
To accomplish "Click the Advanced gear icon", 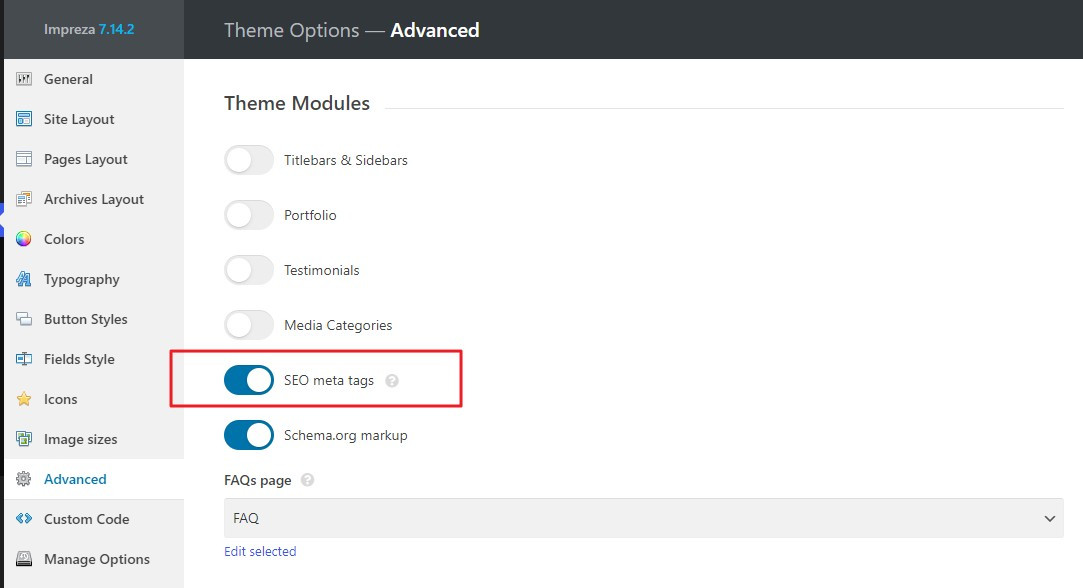I will (24, 479).
